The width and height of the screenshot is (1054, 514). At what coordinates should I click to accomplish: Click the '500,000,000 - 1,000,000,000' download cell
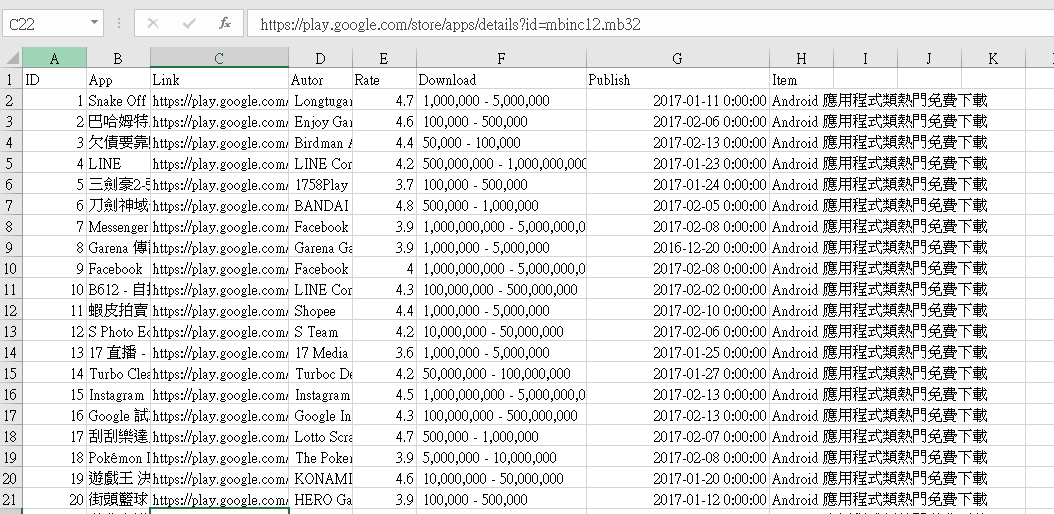point(501,164)
